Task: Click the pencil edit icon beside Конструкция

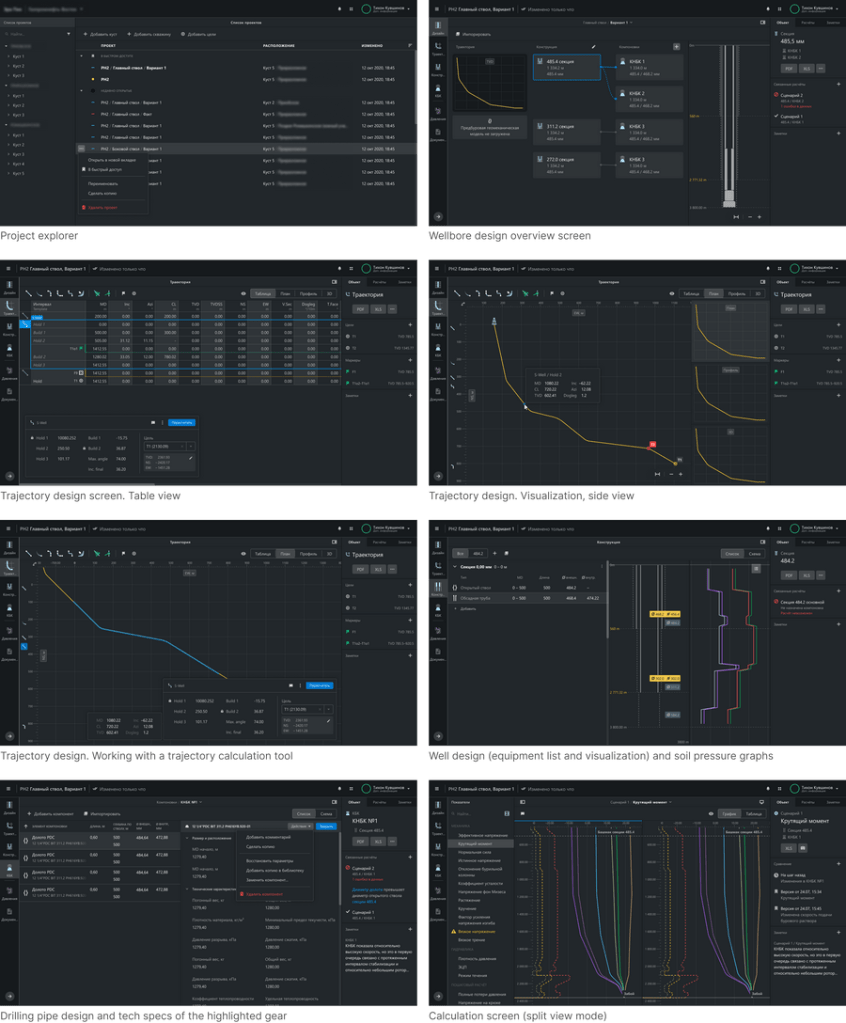Action: (593, 46)
